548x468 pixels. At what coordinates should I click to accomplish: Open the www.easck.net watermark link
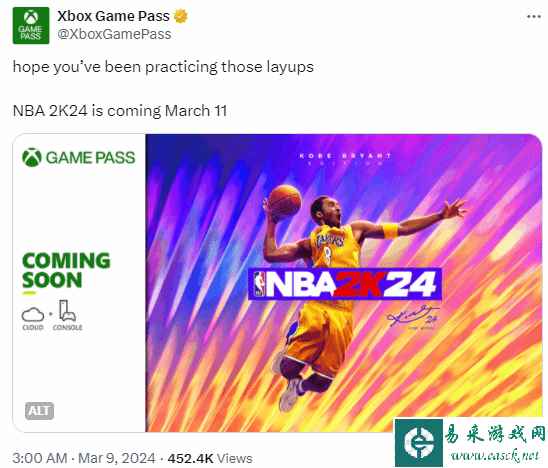tap(495, 456)
